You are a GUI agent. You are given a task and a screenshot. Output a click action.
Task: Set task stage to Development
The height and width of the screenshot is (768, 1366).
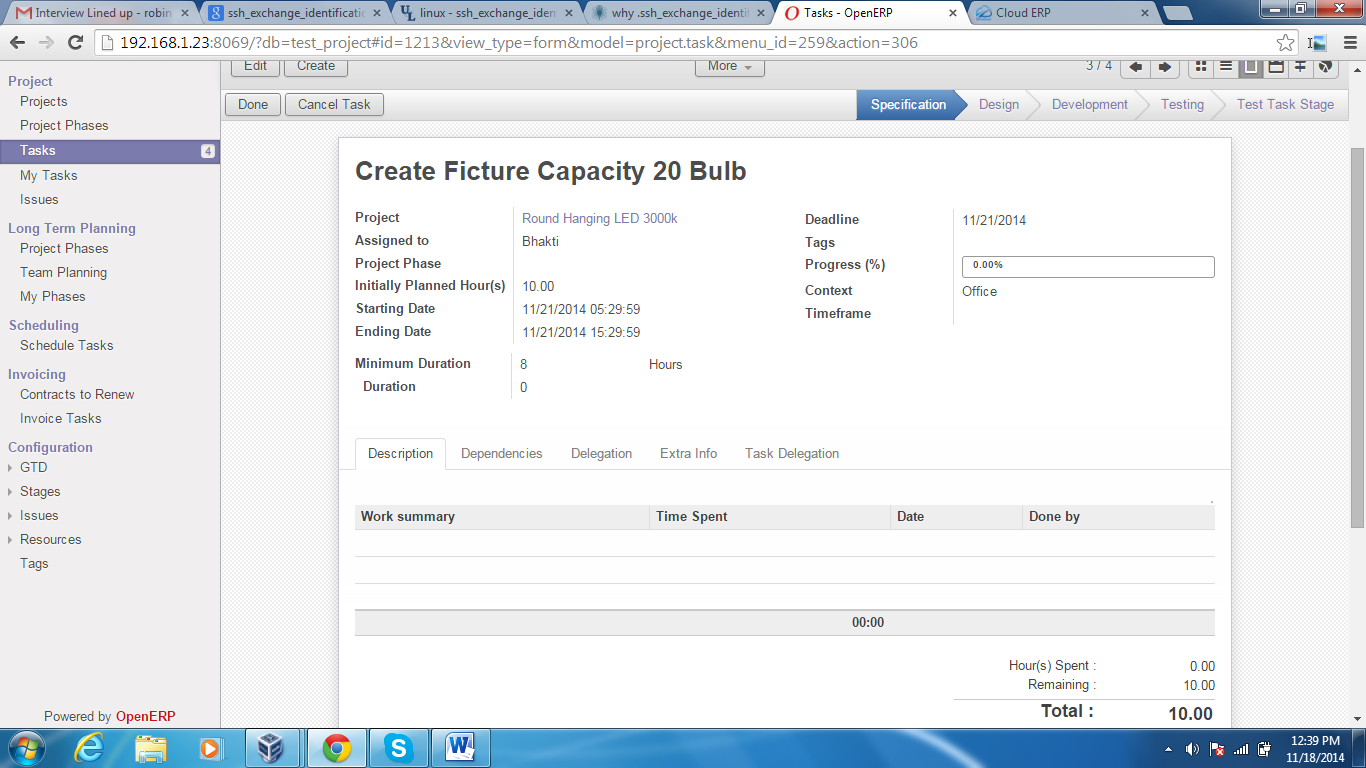(1089, 104)
